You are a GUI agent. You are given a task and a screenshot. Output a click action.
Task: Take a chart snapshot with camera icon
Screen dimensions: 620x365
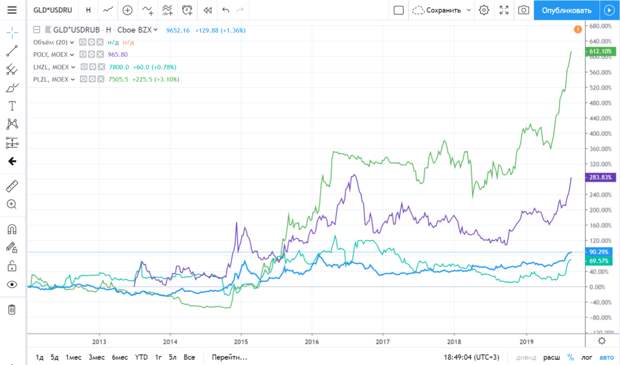[523, 10]
